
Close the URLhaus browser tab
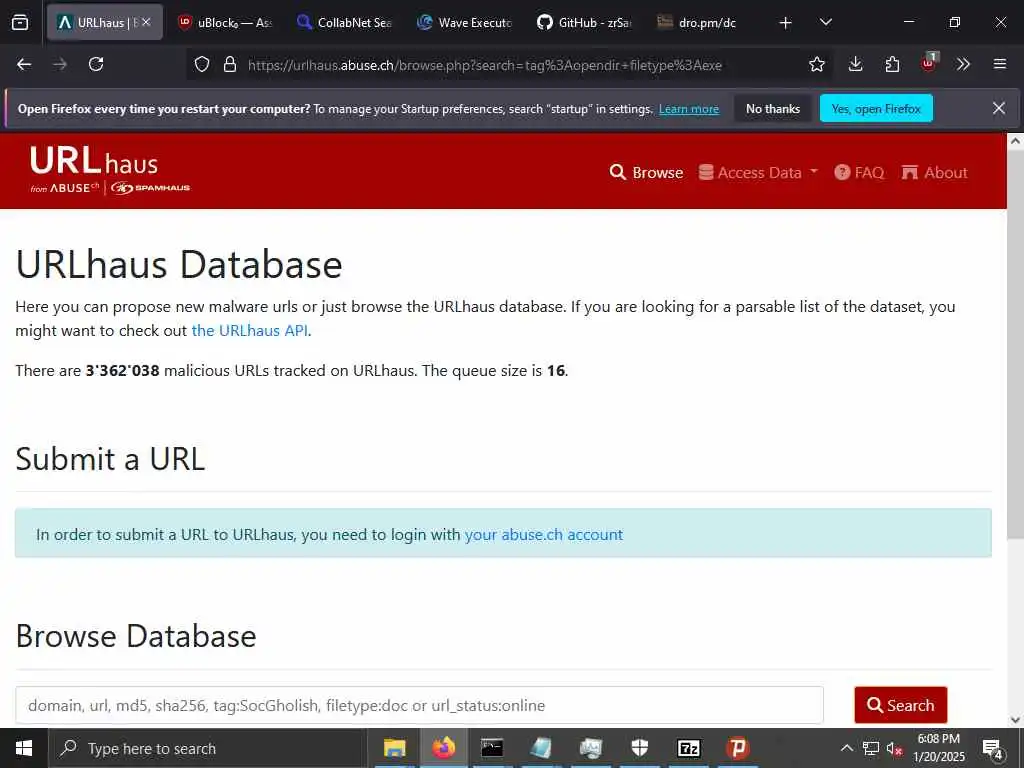(x=146, y=22)
